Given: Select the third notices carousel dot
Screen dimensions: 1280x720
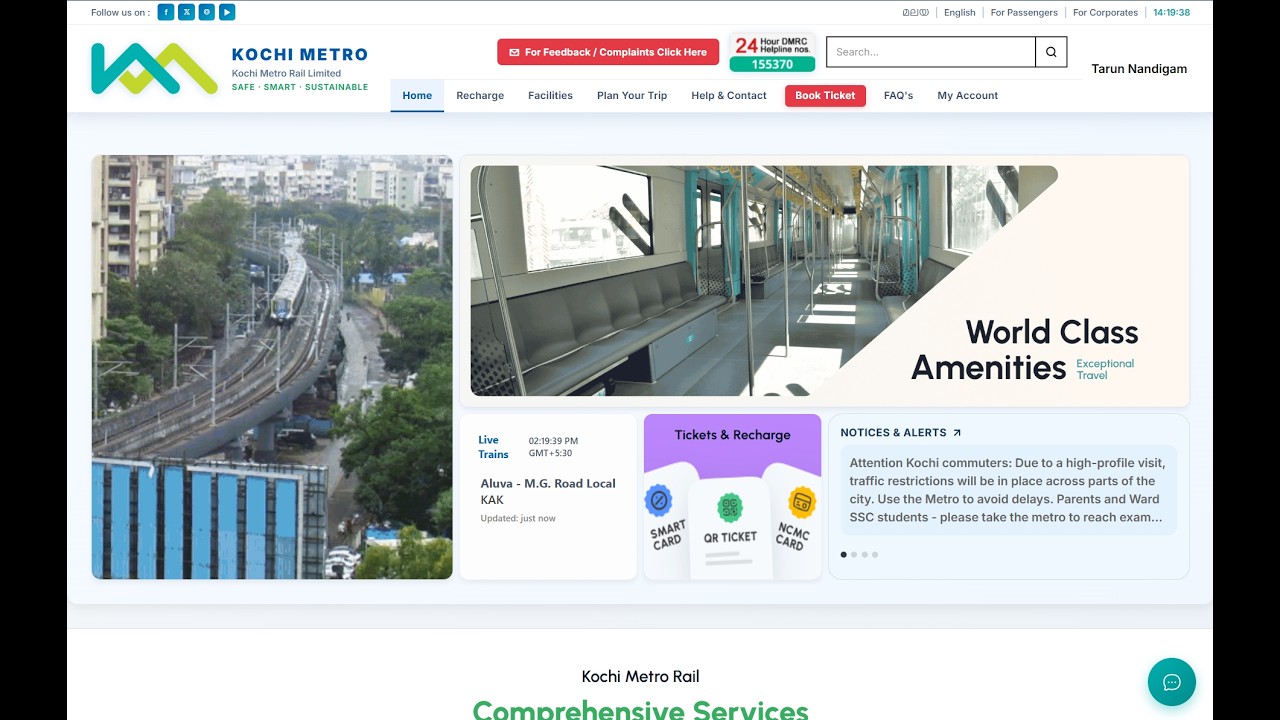Looking at the screenshot, I should (864, 554).
